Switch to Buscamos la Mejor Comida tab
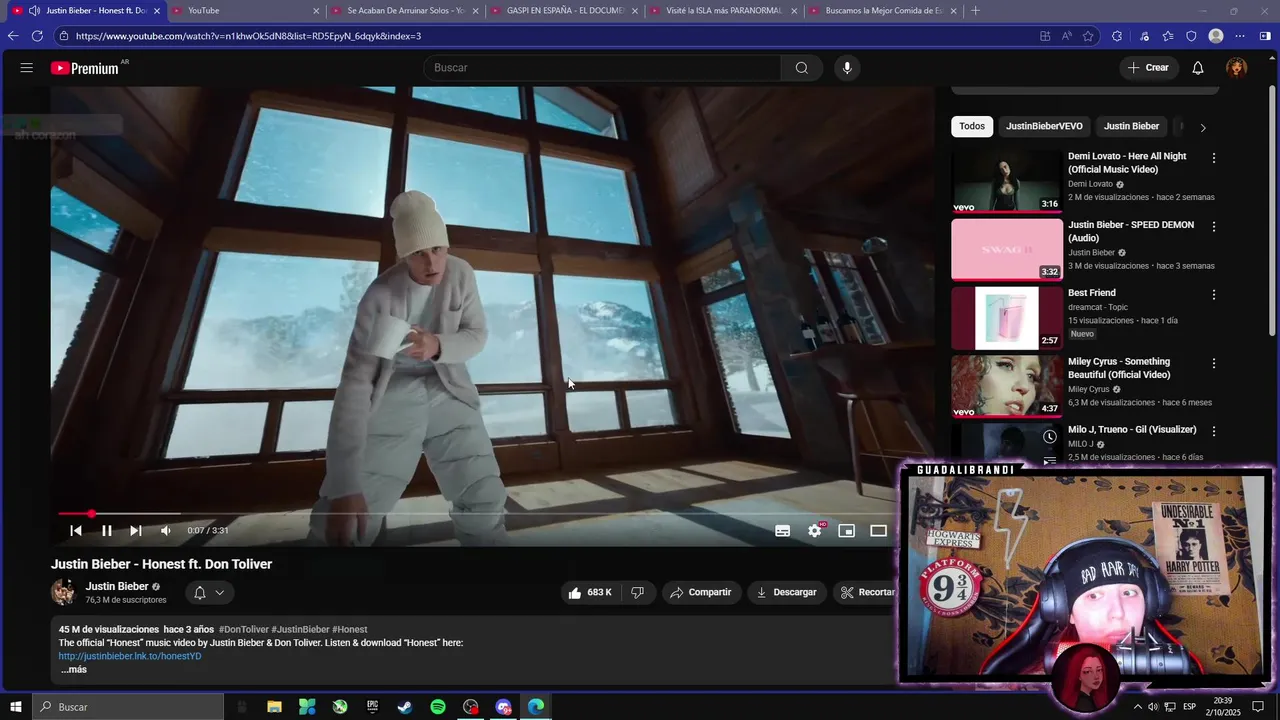The width and height of the screenshot is (1280, 720). tap(882, 11)
